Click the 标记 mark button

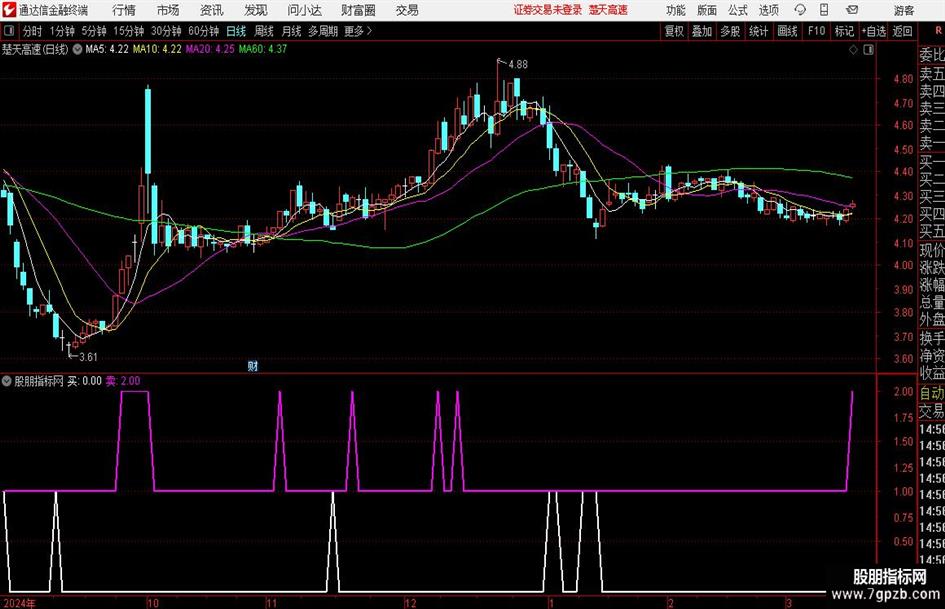click(844, 31)
